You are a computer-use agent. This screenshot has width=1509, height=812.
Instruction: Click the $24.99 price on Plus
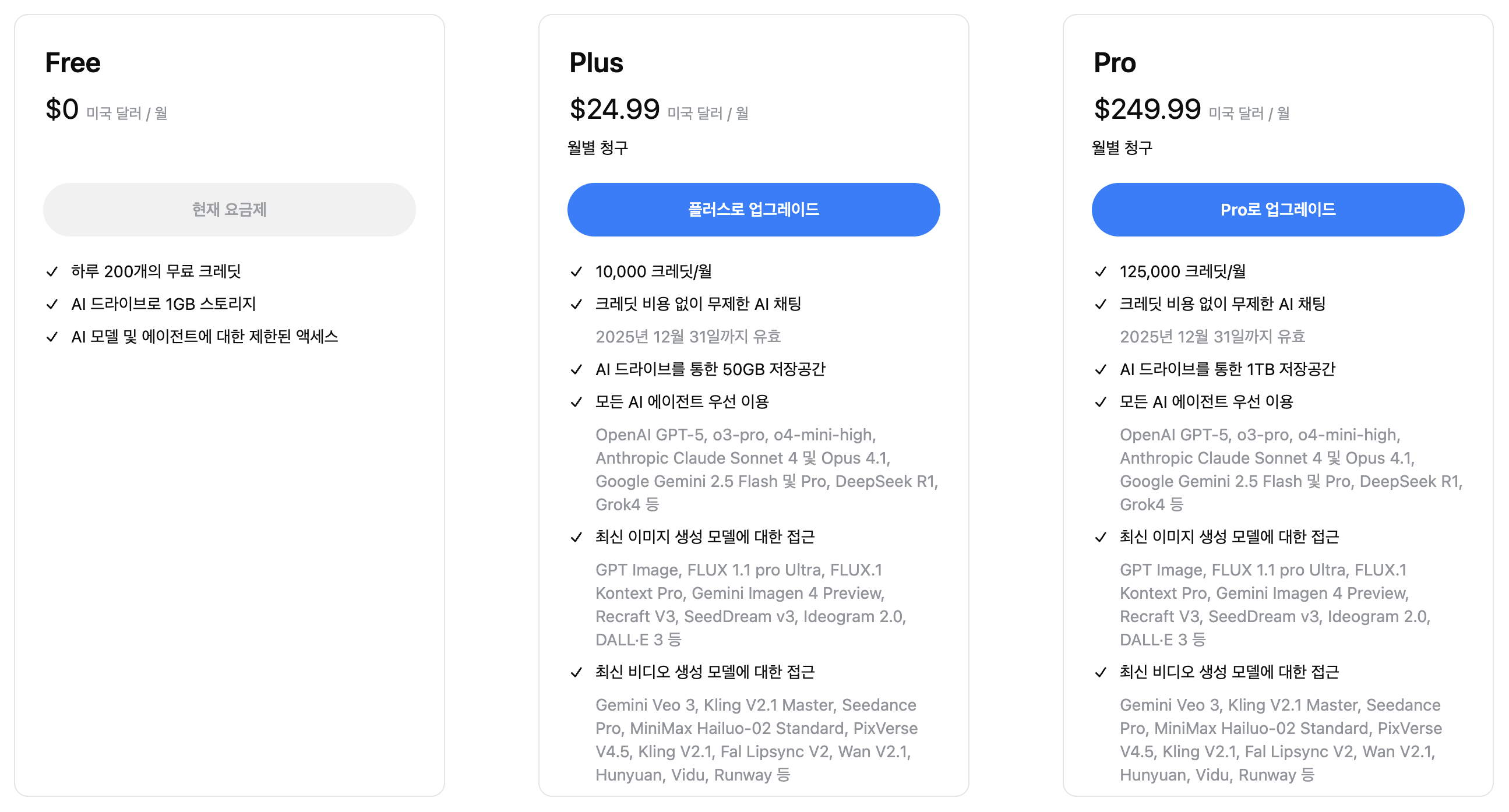click(x=615, y=110)
